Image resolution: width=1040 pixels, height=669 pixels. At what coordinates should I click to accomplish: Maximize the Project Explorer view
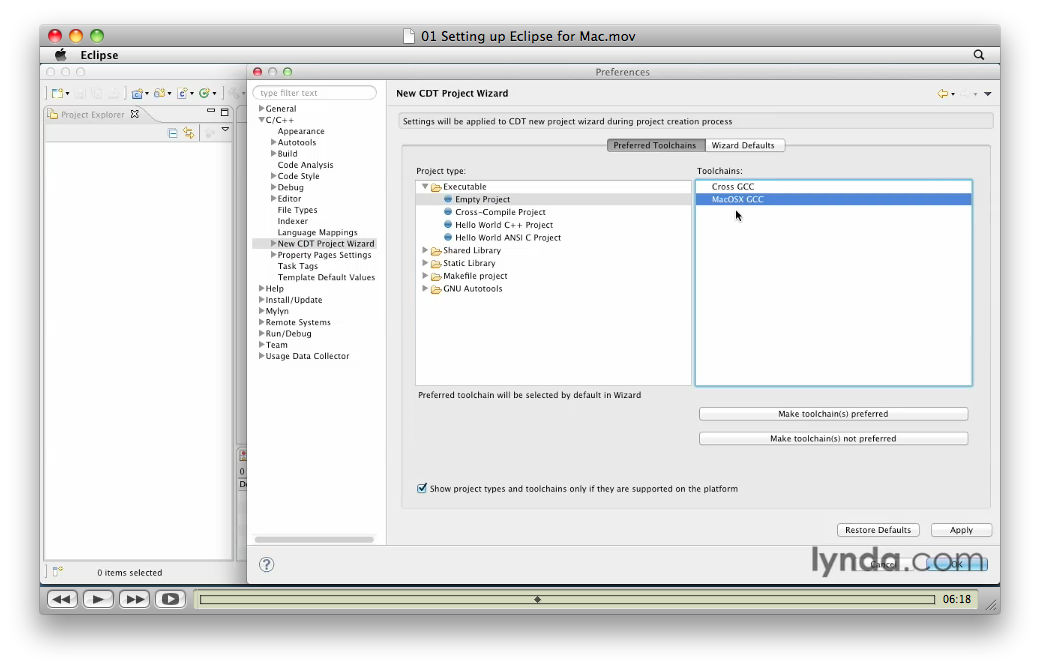225,112
